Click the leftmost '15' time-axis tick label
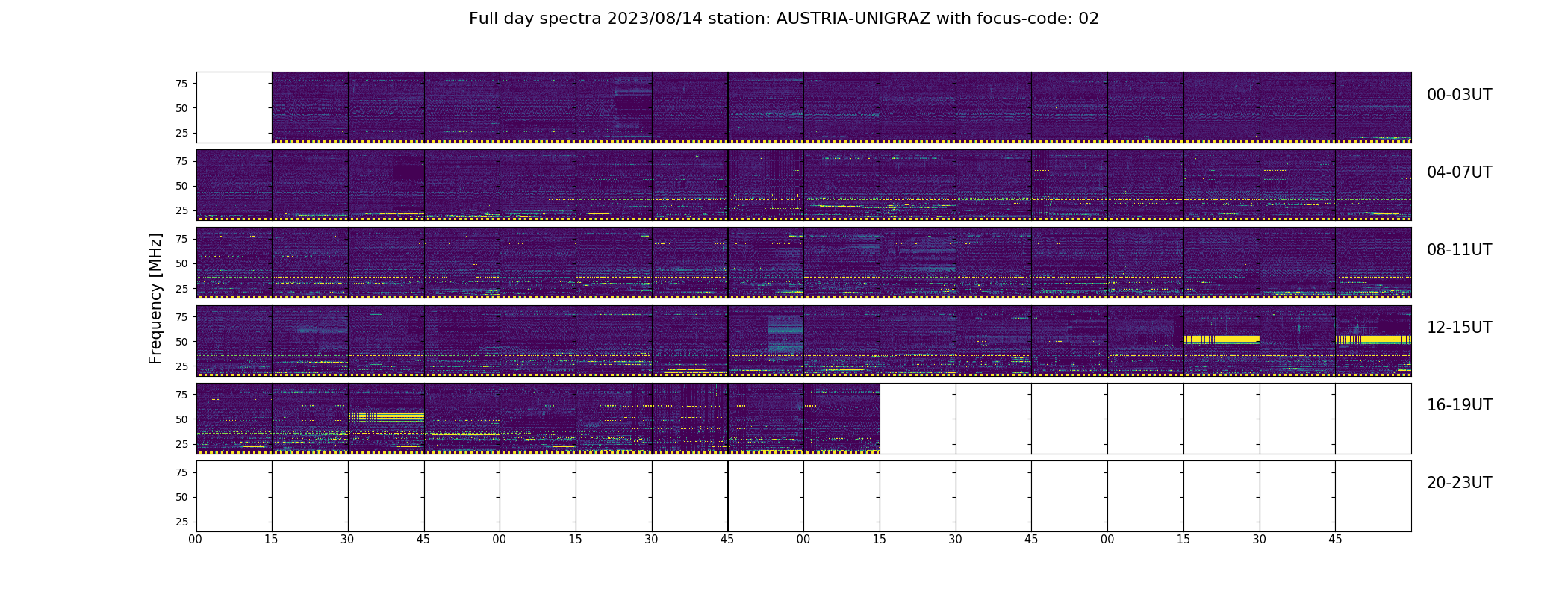The width and height of the screenshot is (1568, 597). point(271,540)
